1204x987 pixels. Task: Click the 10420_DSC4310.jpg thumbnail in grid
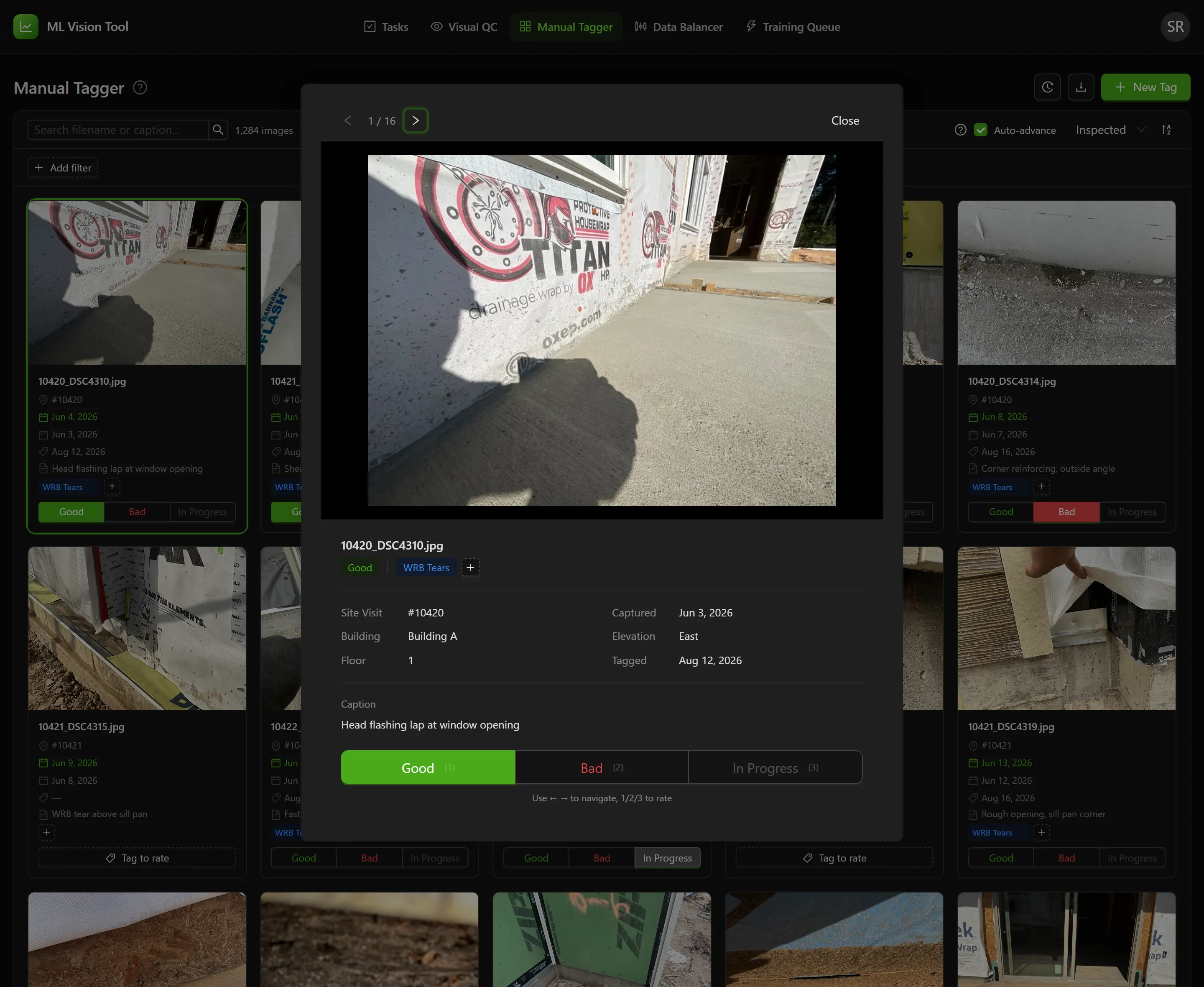(x=137, y=283)
